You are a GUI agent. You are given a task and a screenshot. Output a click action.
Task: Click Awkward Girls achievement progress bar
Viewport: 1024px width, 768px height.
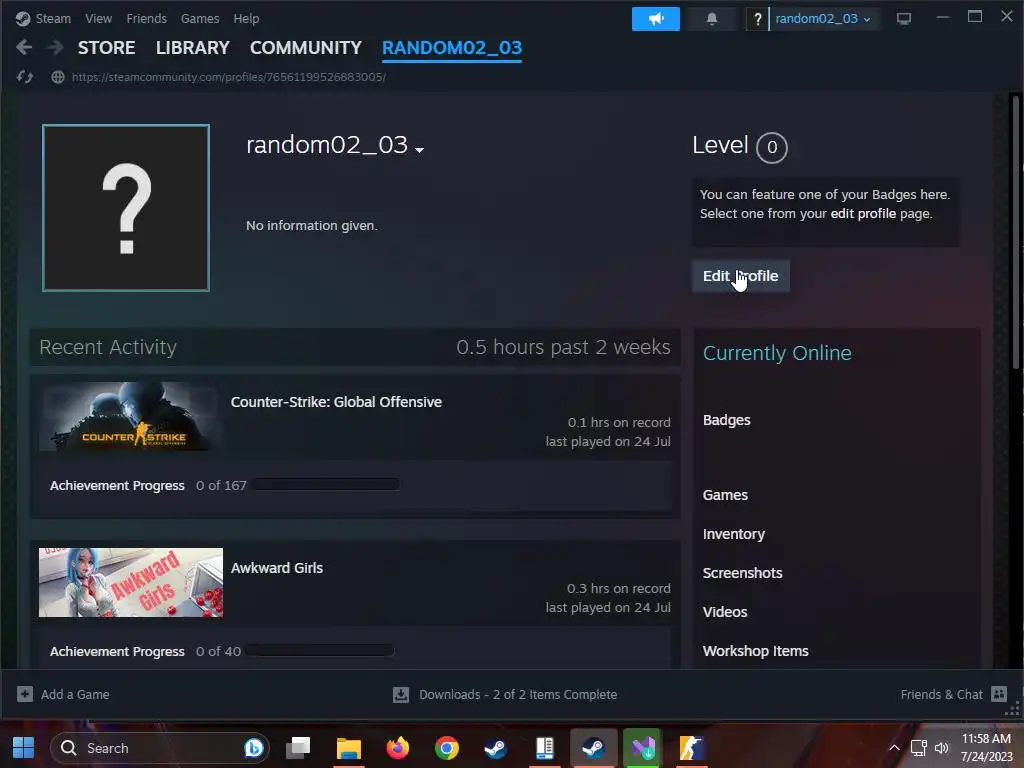(x=320, y=650)
